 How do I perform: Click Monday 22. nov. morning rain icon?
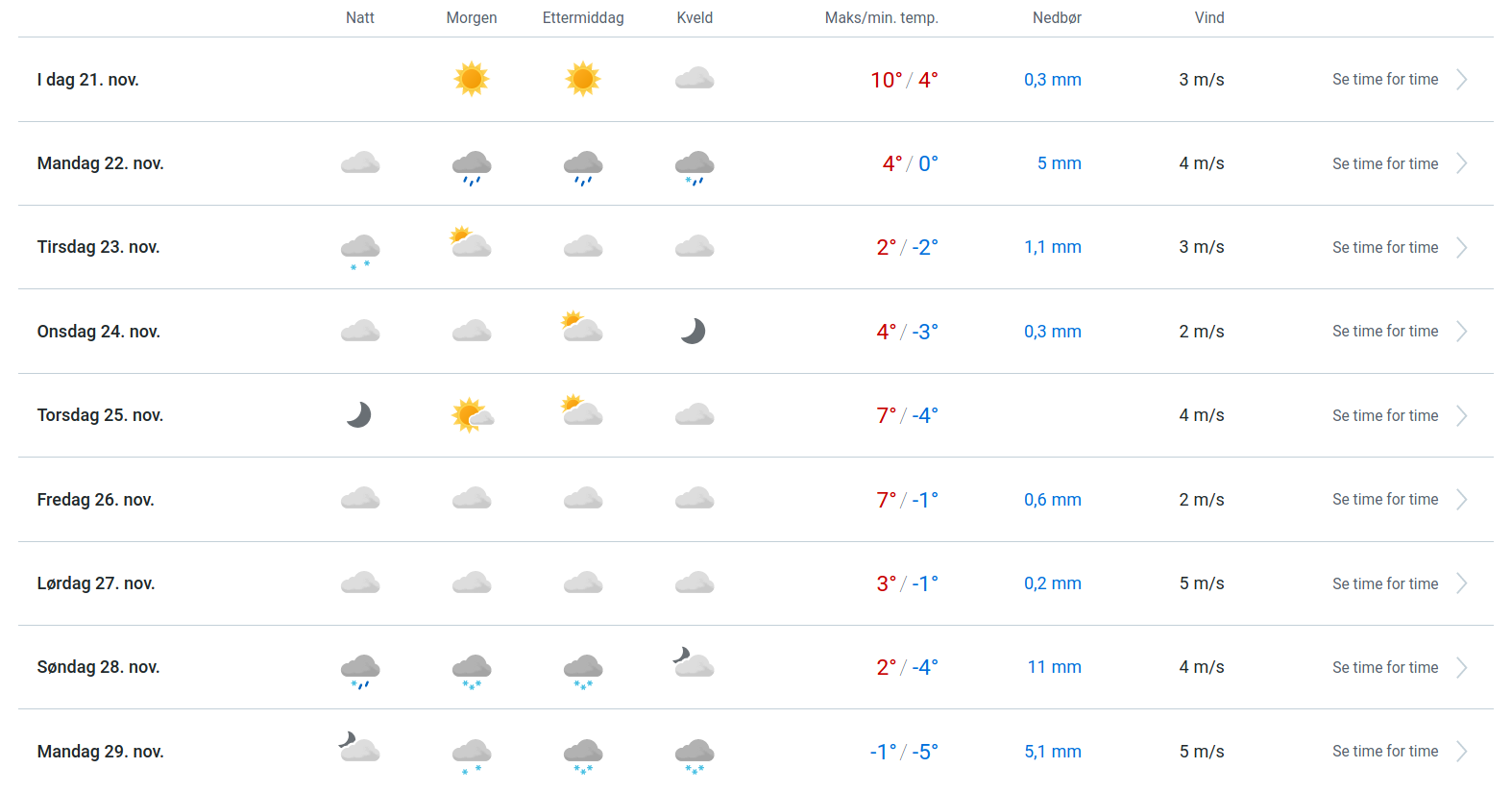tap(472, 165)
